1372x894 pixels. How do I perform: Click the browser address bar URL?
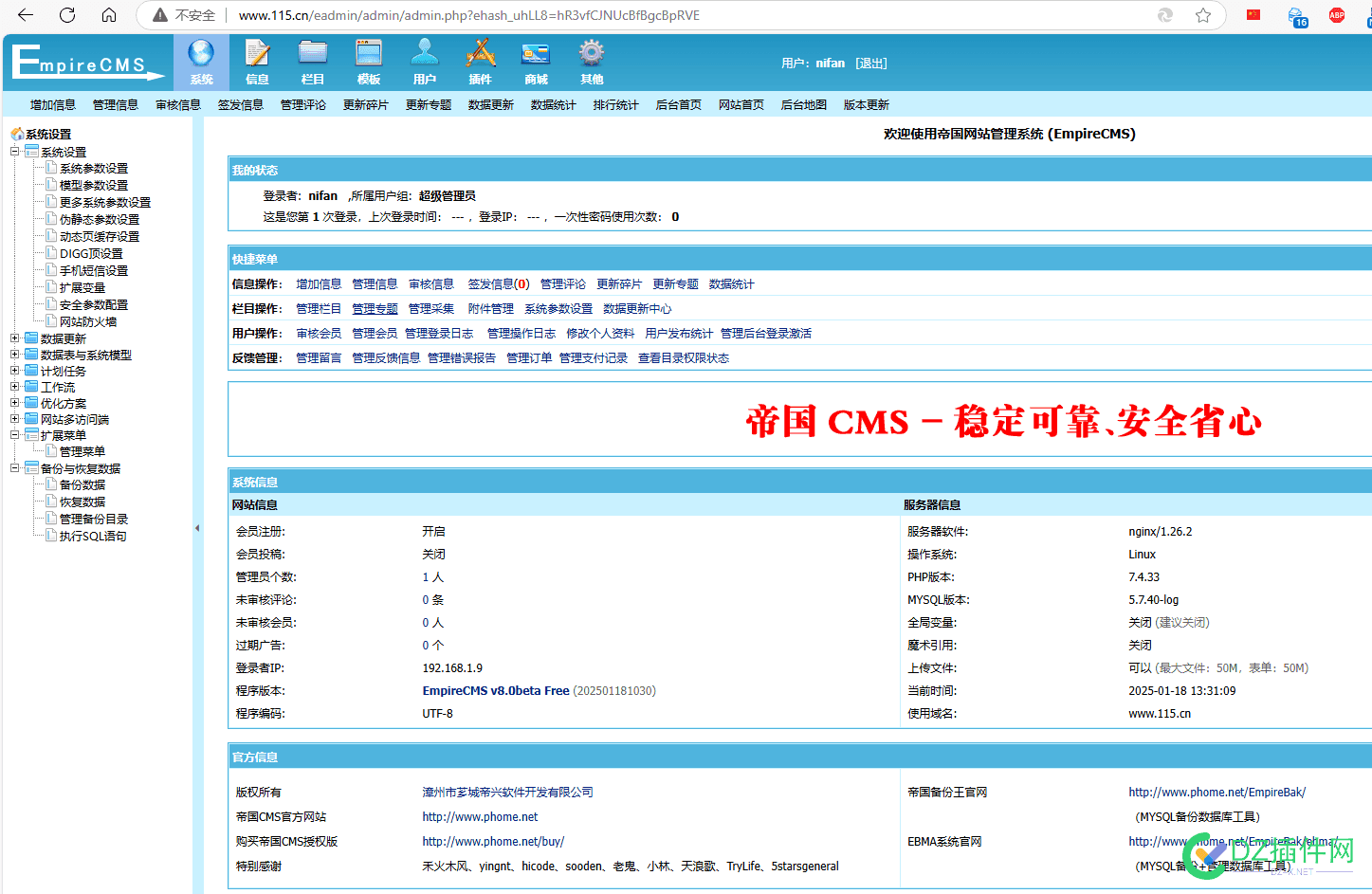click(x=469, y=15)
